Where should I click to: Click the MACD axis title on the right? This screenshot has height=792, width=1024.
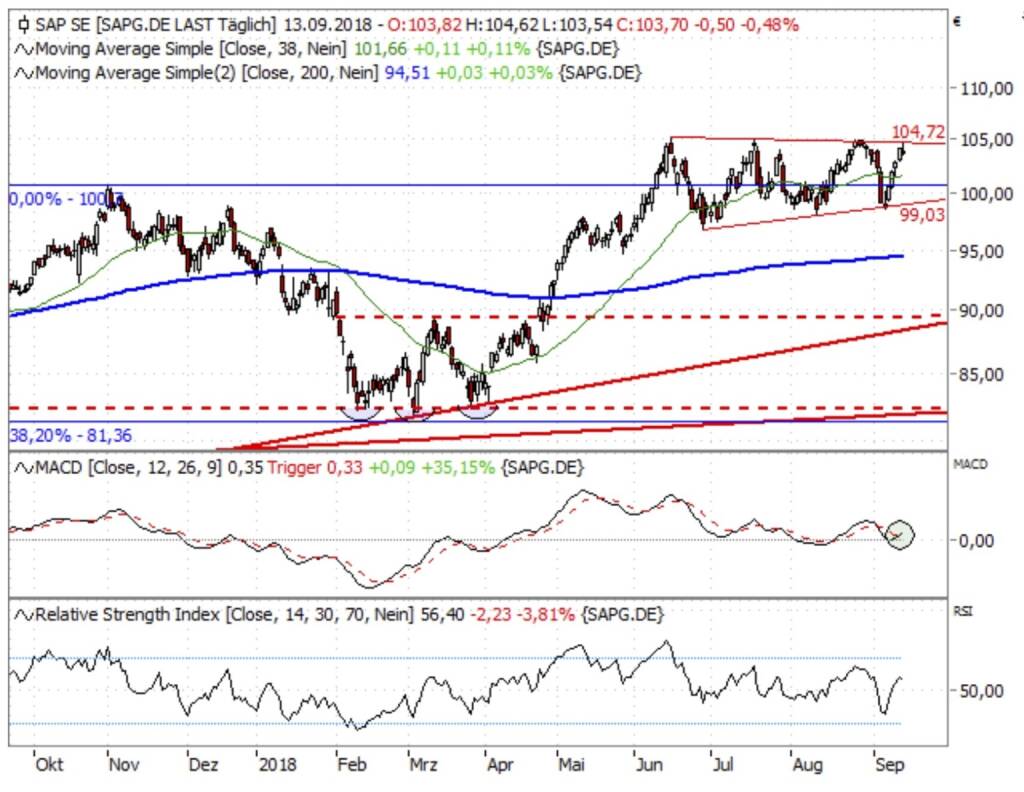[970, 465]
